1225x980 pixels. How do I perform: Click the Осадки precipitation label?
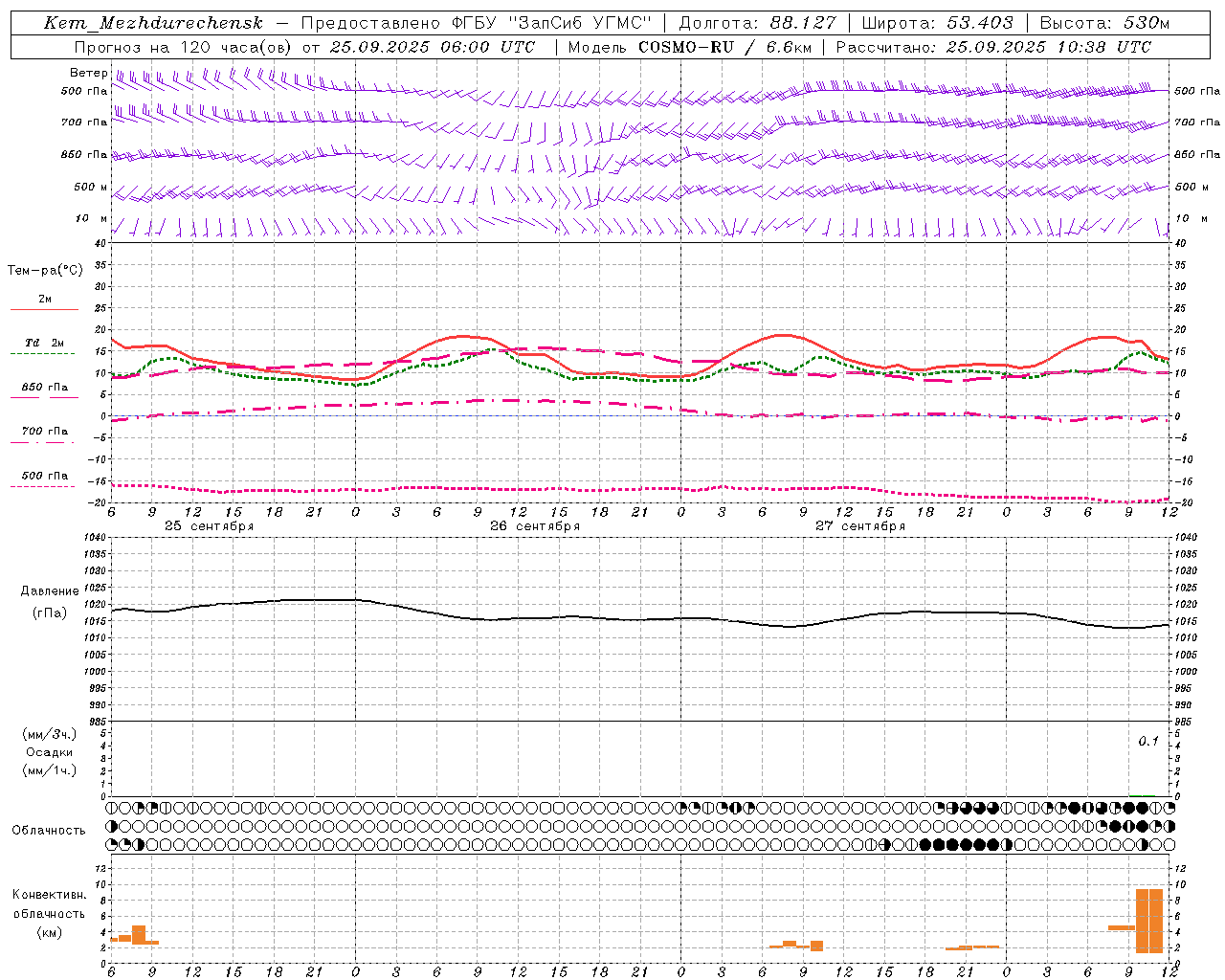coord(50,752)
